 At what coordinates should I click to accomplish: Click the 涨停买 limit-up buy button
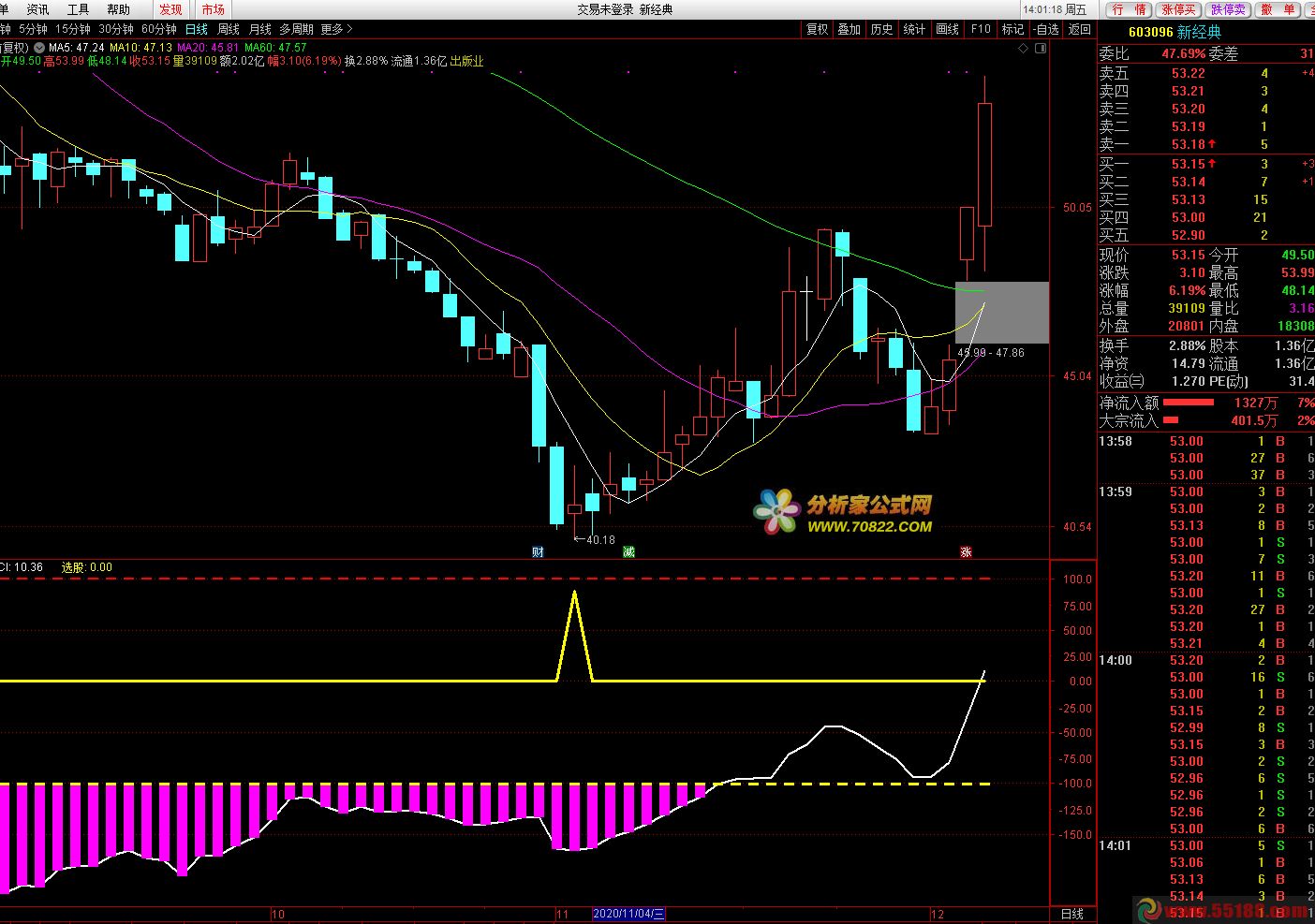pyautogui.click(x=1178, y=9)
